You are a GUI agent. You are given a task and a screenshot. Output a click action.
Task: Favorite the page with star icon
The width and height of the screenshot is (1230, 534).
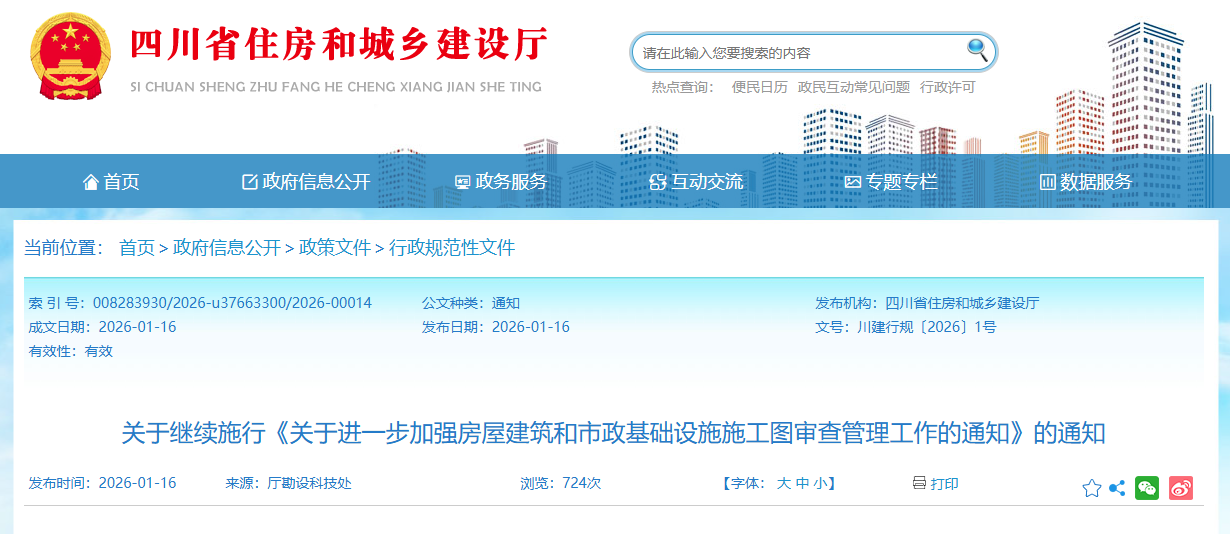[x=1091, y=488]
